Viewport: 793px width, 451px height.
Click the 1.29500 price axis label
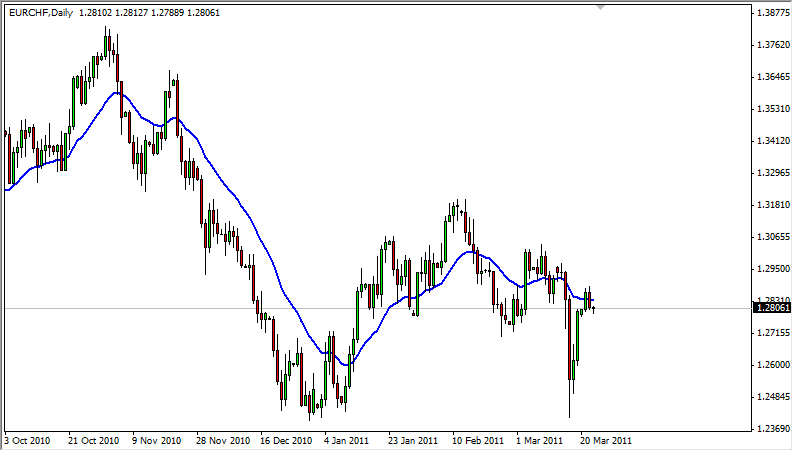[773, 268]
